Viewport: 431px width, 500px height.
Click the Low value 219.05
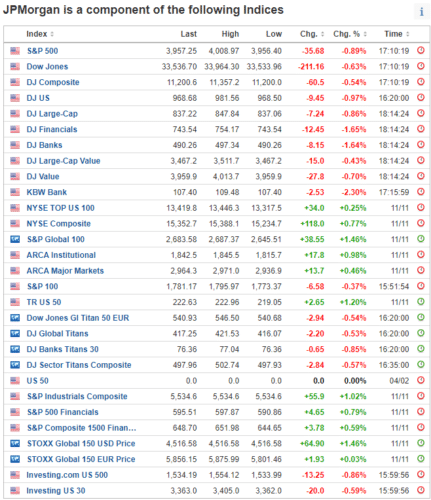click(x=269, y=302)
